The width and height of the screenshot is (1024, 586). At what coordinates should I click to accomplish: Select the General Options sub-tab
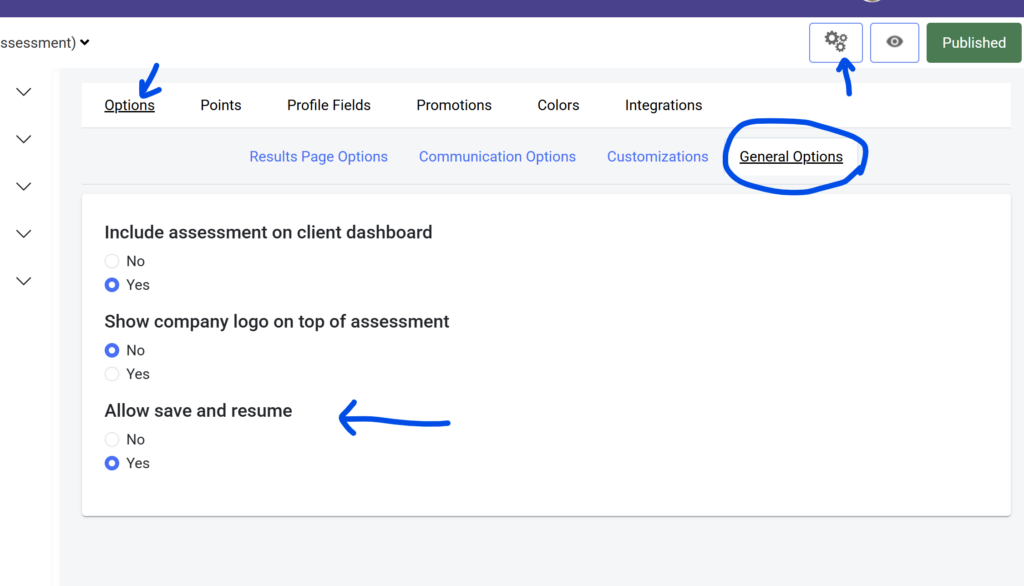[x=791, y=157]
